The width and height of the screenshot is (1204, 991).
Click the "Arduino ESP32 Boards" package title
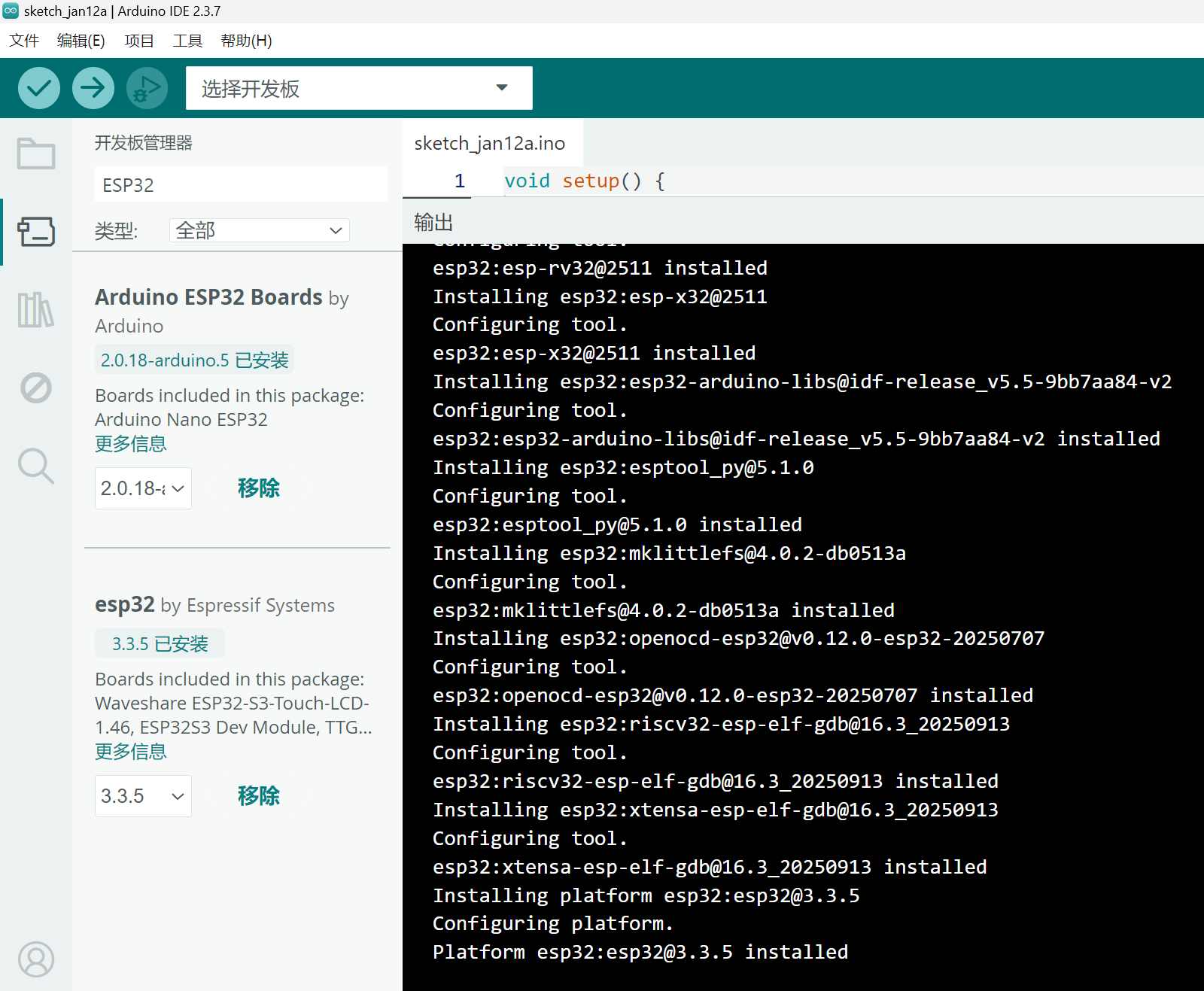coord(208,297)
